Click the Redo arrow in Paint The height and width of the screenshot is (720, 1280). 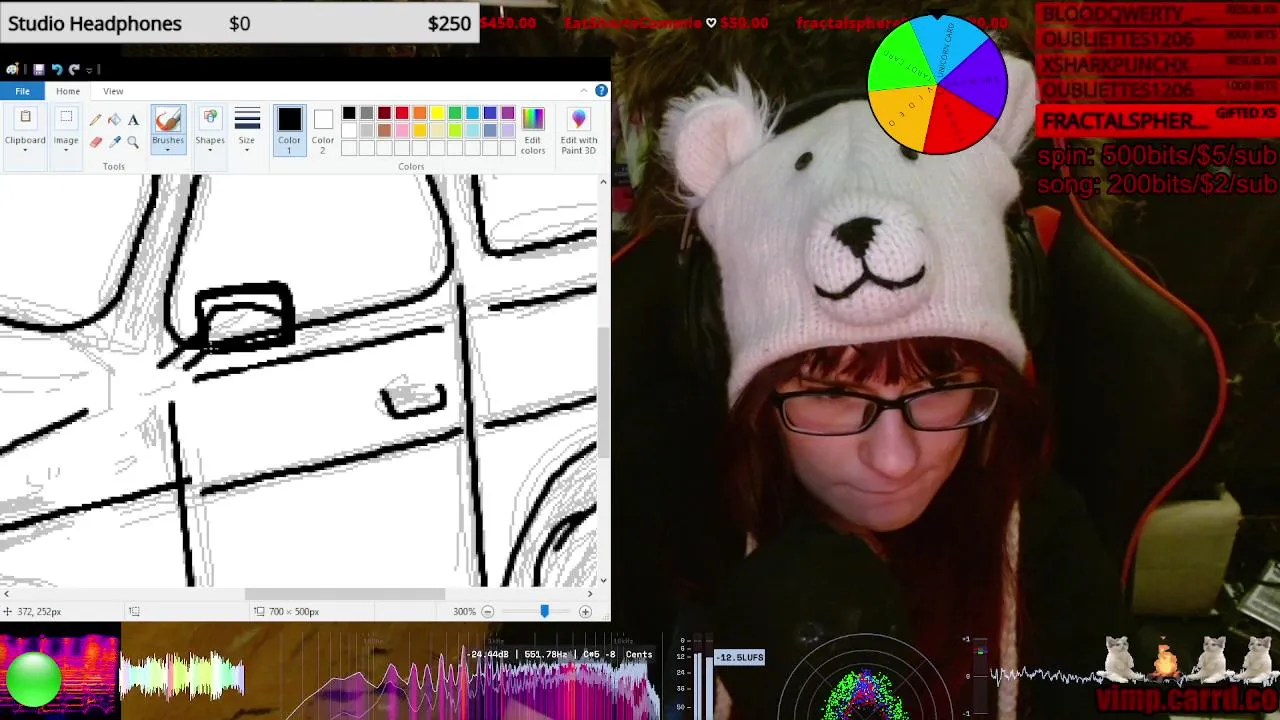74,69
